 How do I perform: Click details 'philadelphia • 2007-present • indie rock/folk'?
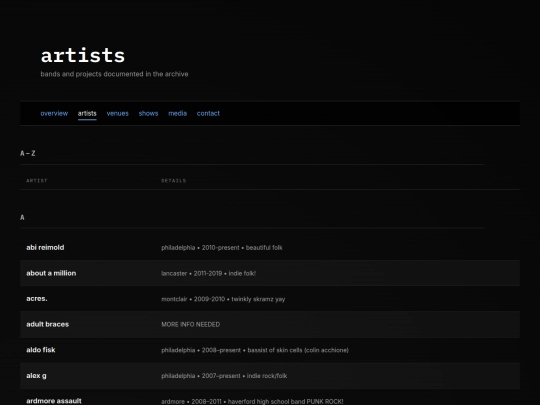[x=224, y=376]
